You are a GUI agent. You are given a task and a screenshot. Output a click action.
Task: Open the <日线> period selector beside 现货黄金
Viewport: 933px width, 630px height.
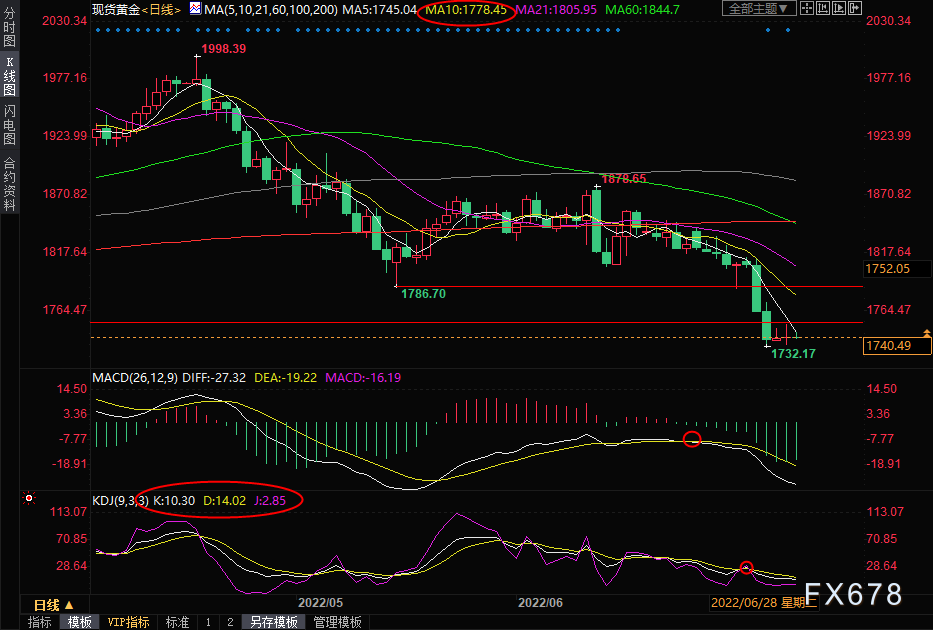coord(161,10)
